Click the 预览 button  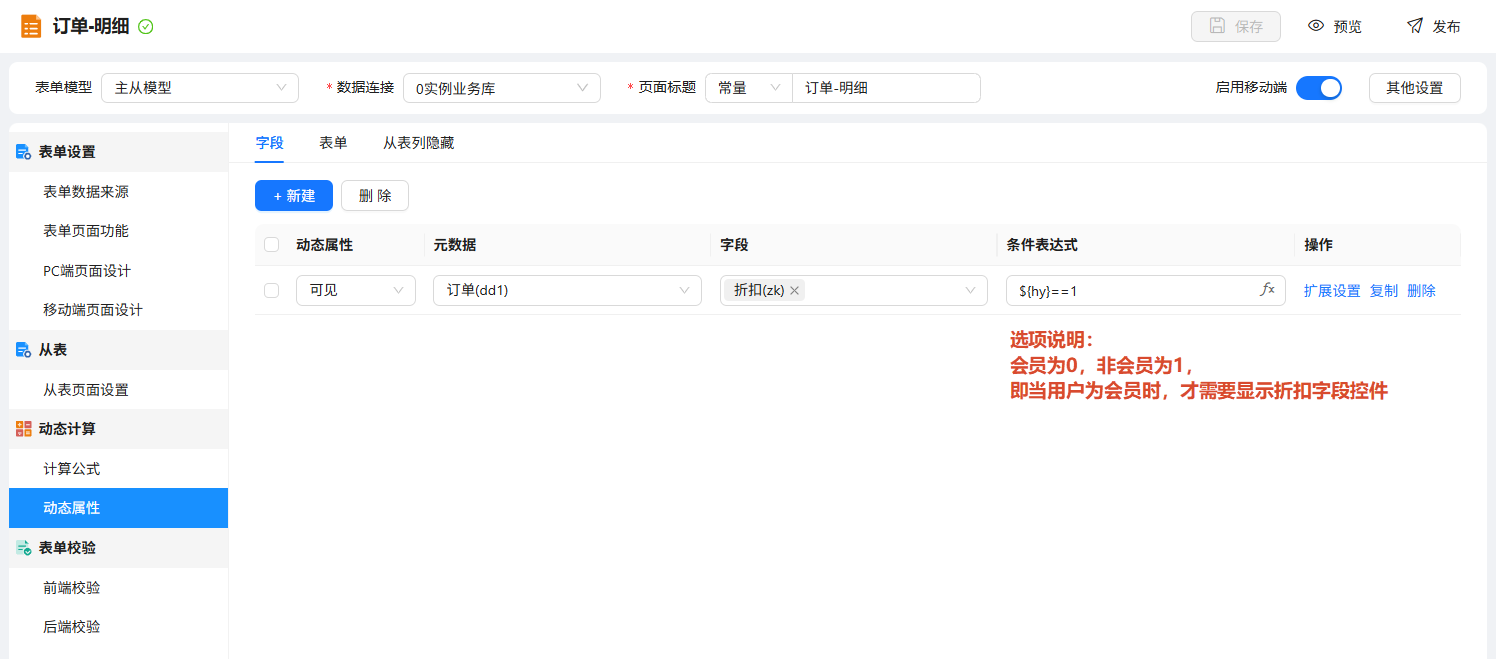1335,27
